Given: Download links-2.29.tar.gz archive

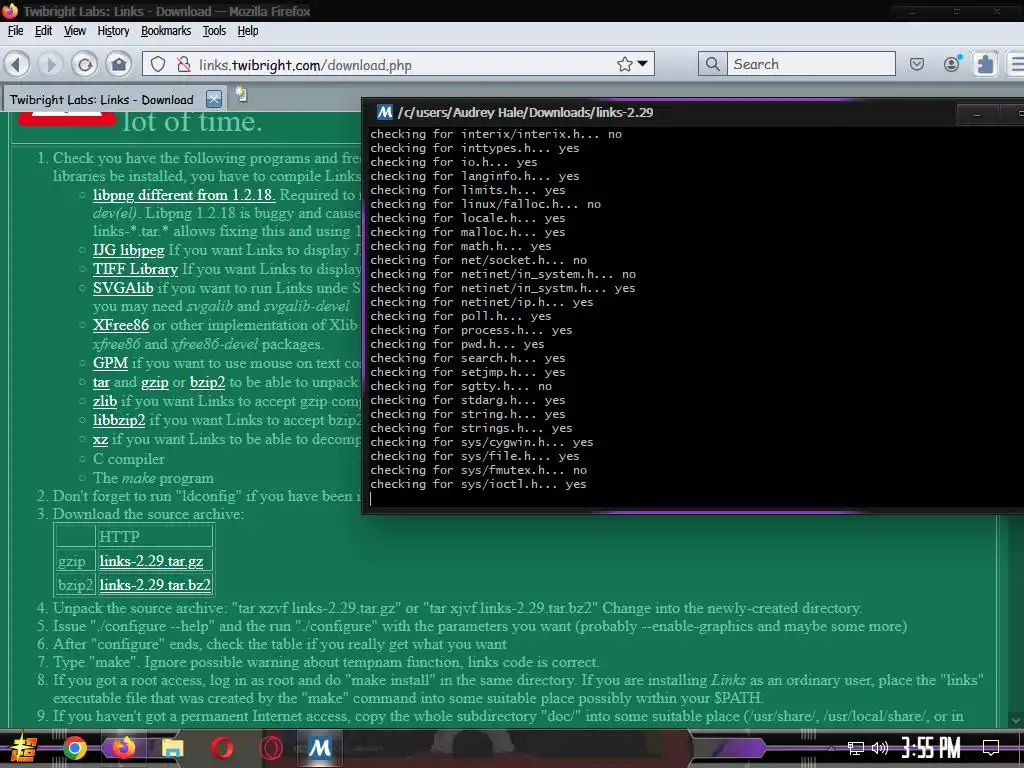Looking at the screenshot, I should [x=152, y=561].
